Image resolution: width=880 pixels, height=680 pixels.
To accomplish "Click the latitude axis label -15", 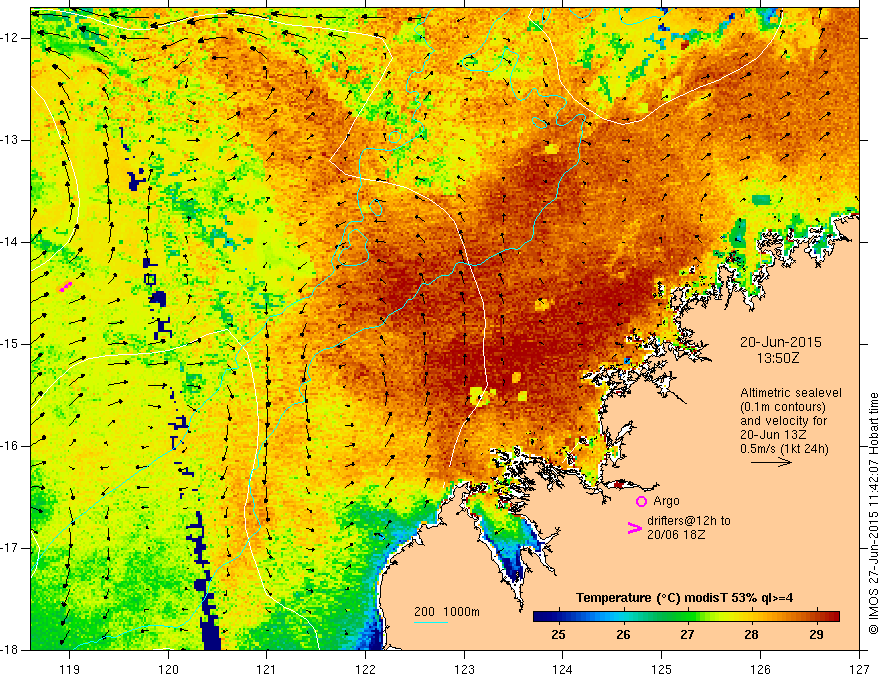I will [11, 344].
